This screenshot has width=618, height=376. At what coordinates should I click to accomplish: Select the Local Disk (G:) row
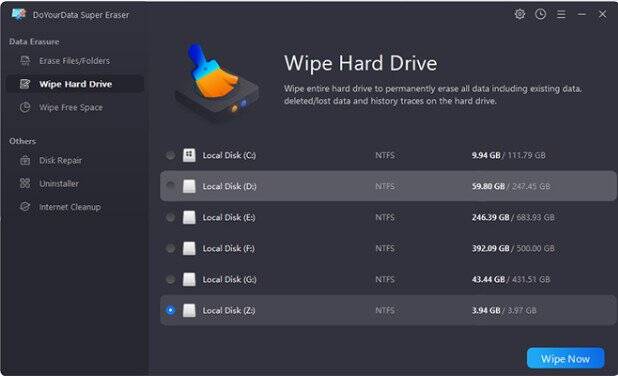[388, 279]
